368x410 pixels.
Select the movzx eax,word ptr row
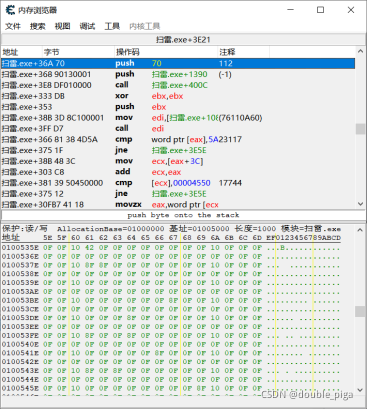[x=178, y=204]
